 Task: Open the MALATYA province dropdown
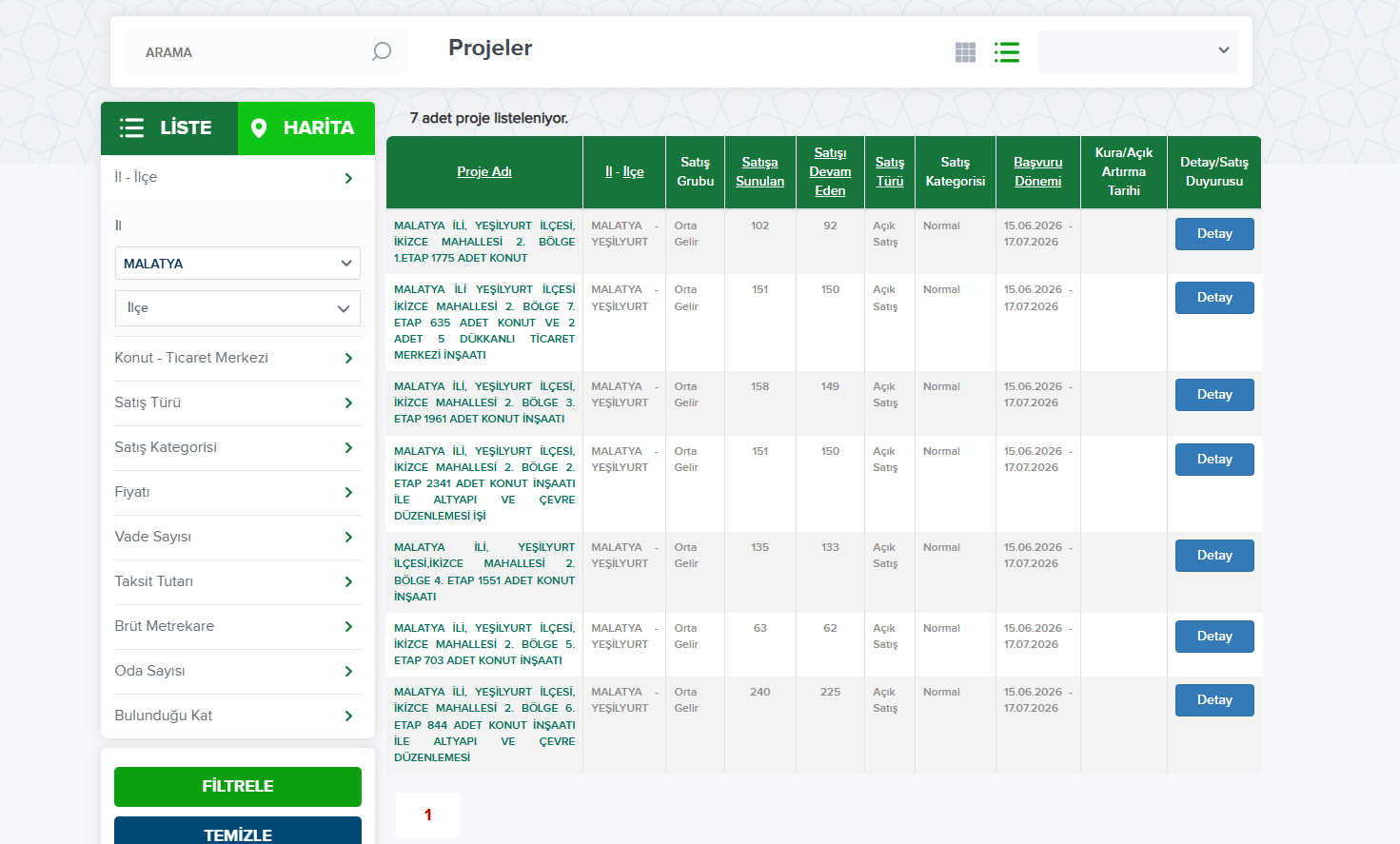pos(238,264)
